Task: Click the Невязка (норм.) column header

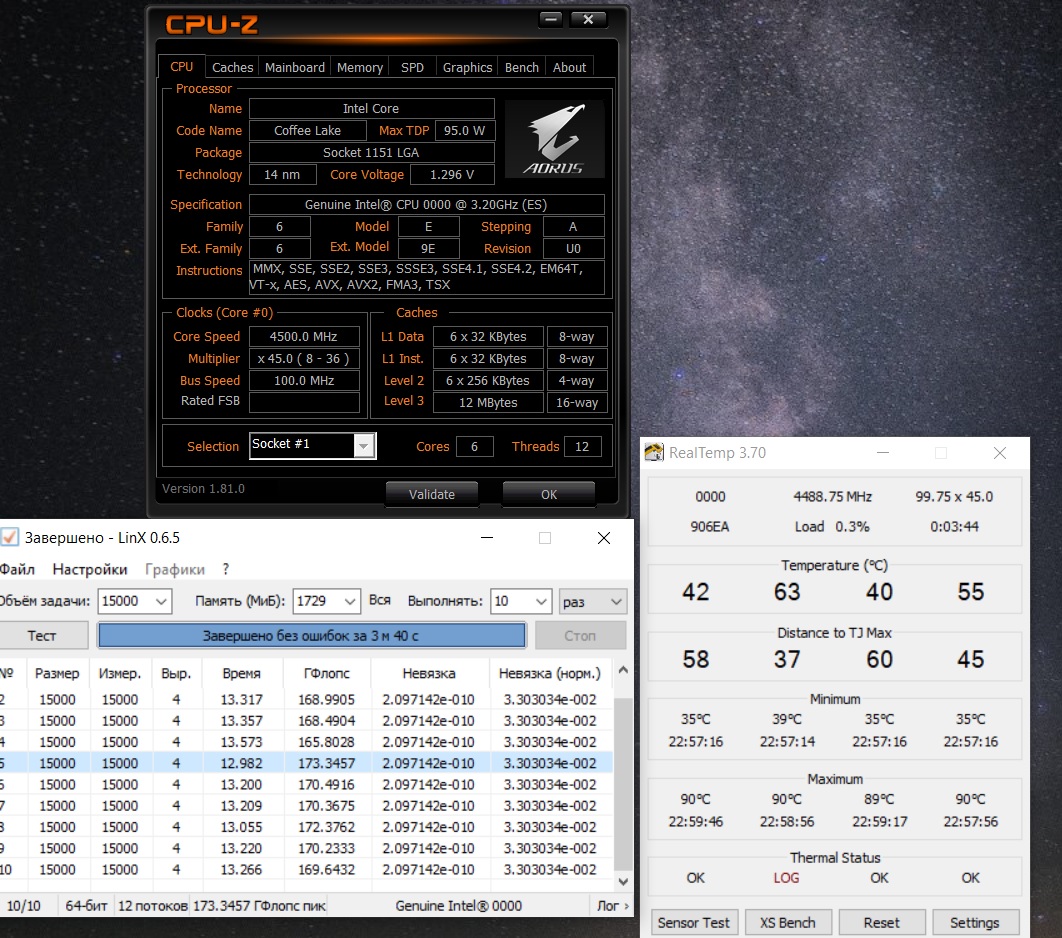Action: tap(549, 673)
